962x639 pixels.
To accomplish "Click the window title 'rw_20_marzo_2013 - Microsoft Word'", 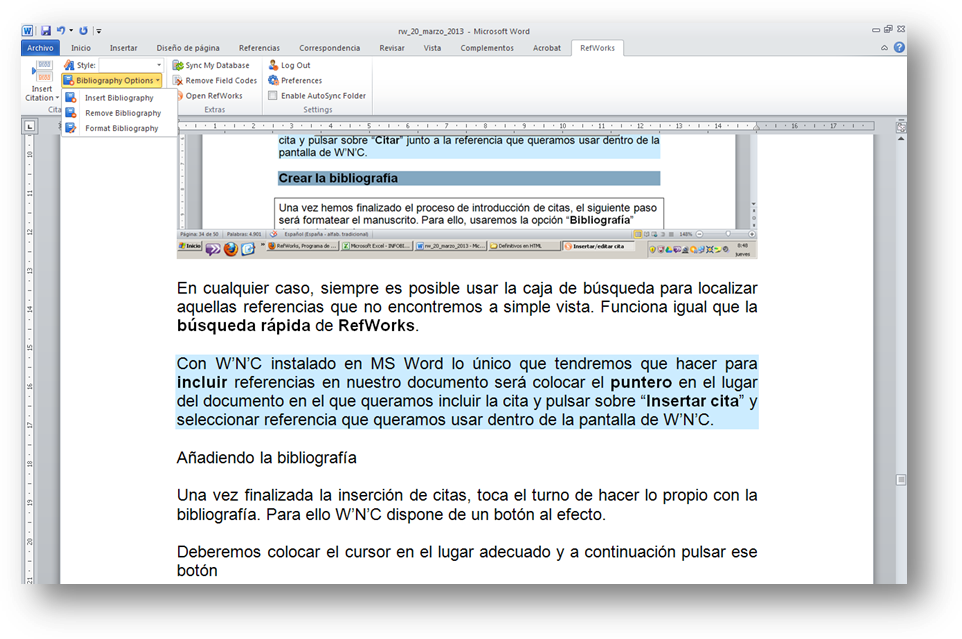I will point(464,31).
